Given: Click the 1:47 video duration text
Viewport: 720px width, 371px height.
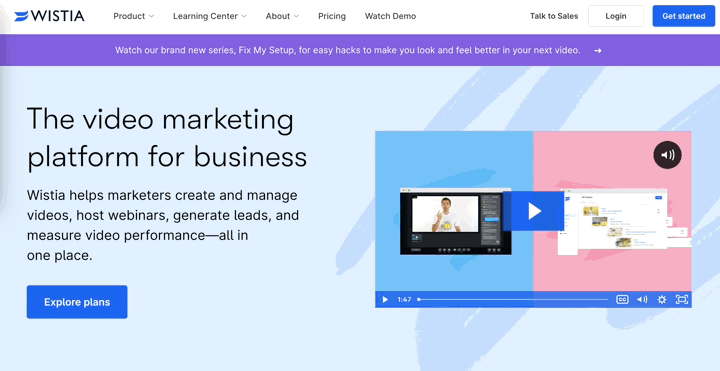Looking at the screenshot, I should tap(404, 299).
